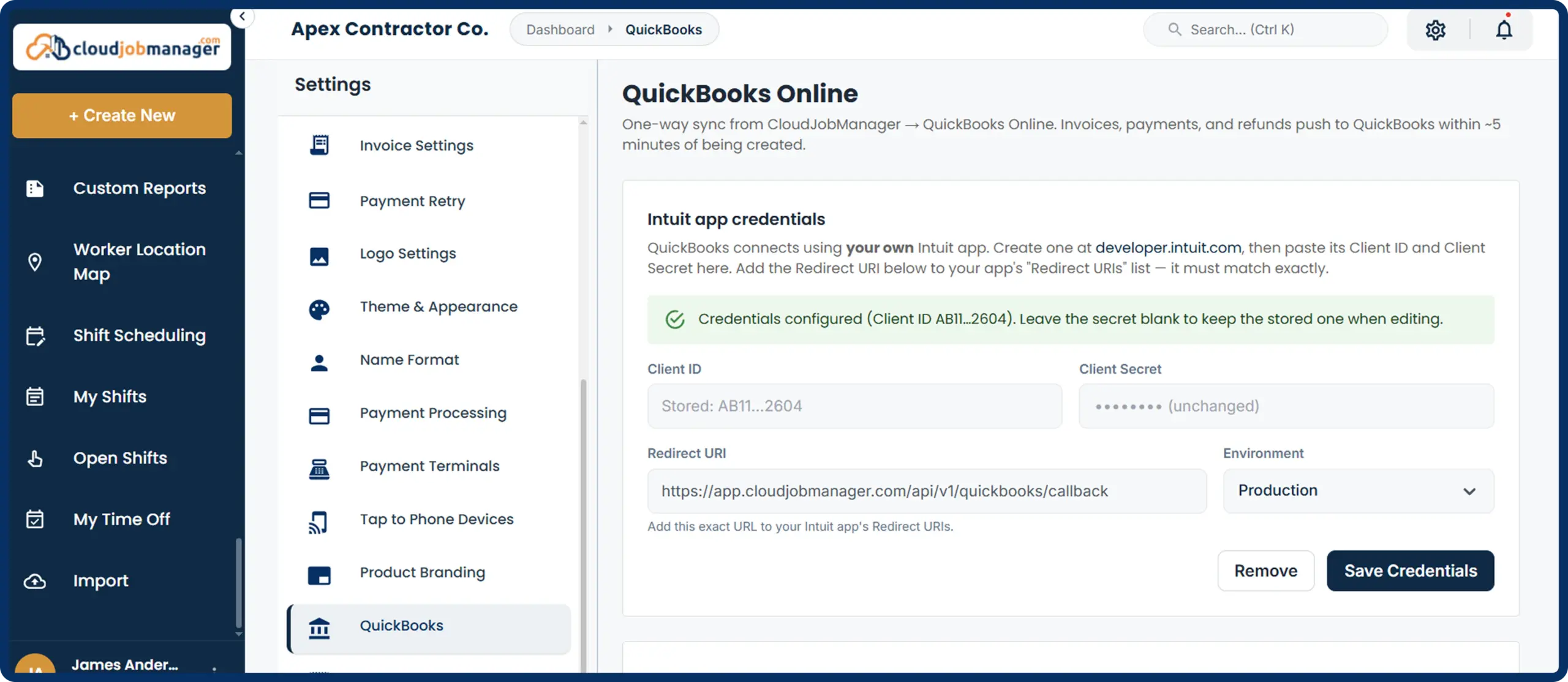
Task: Open settings via the gear icon
Action: point(1435,29)
